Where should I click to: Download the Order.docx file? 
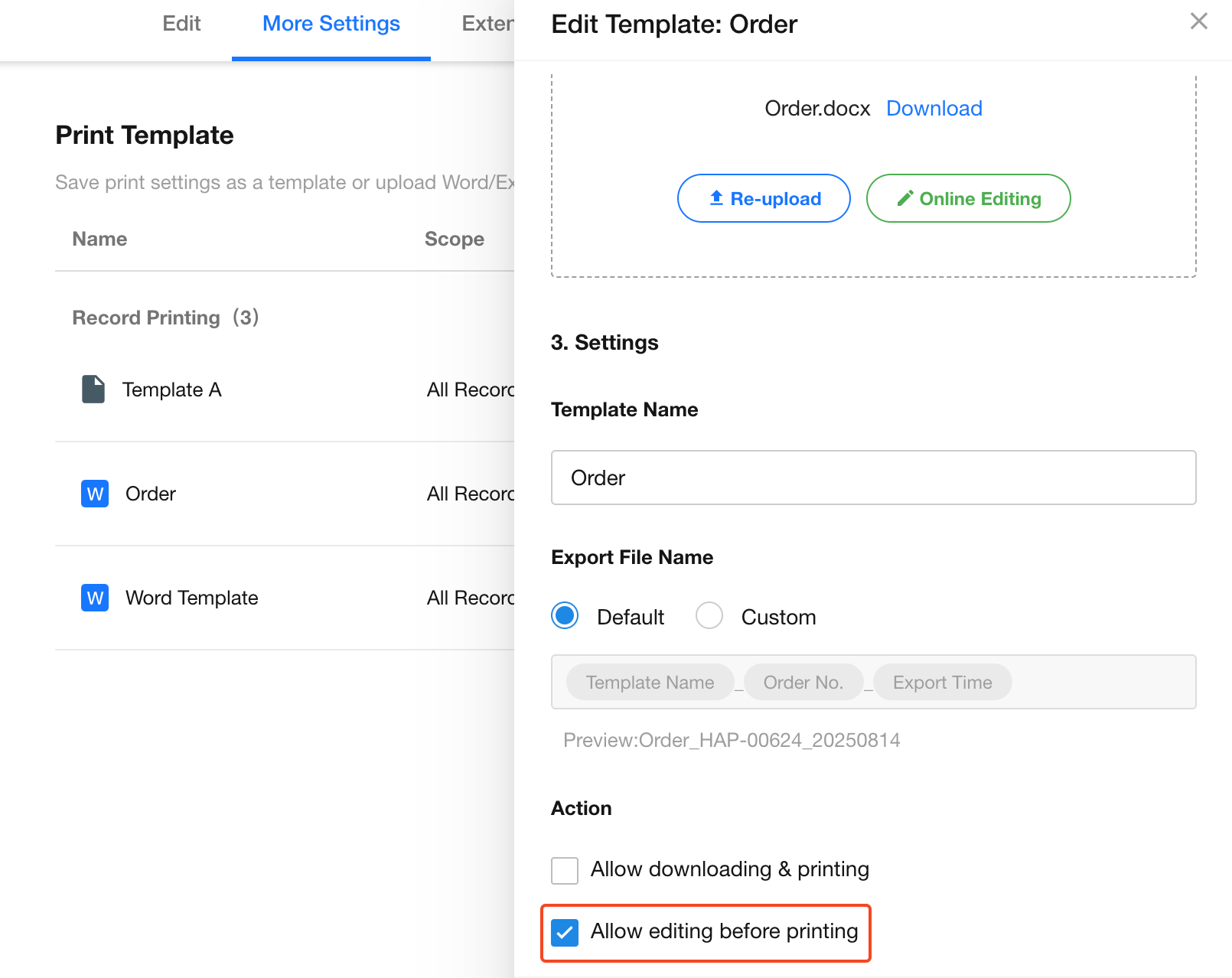click(934, 109)
